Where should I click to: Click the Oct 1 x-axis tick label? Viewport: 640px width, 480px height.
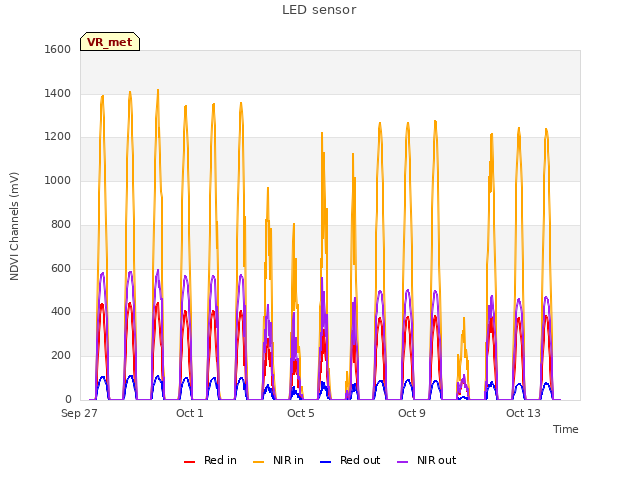click(190, 413)
